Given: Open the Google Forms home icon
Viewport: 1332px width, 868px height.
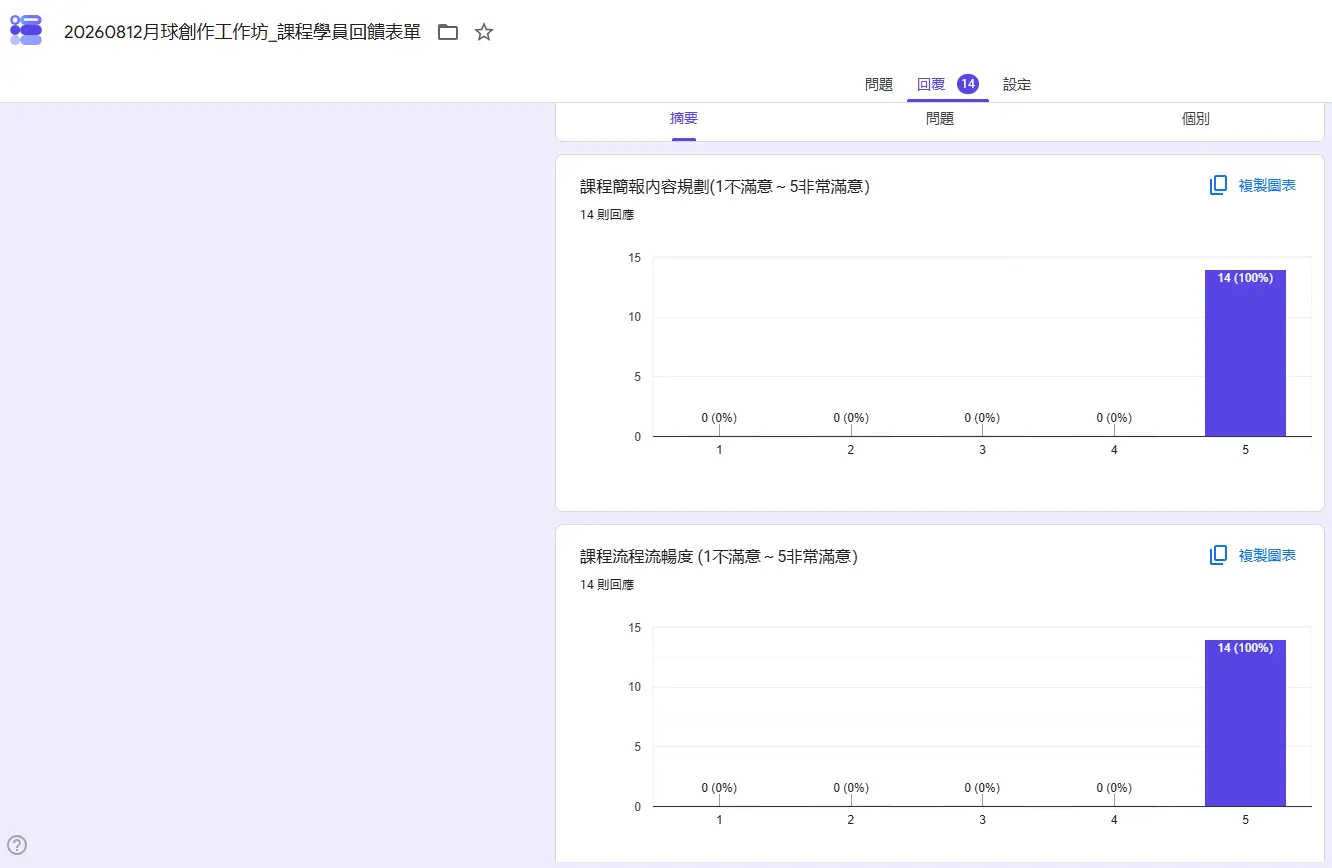Looking at the screenshot, I should [26, 31].
